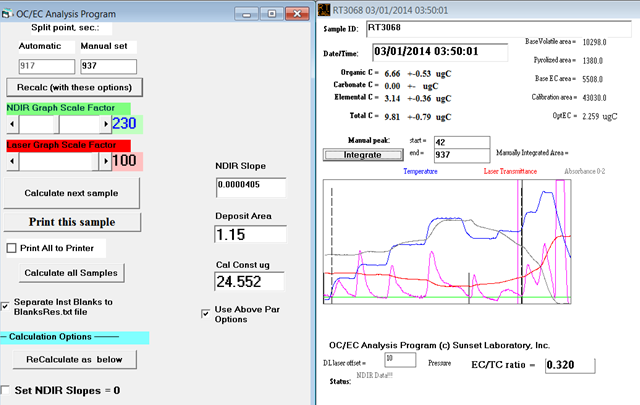Click the Automatic split point field 917
Image resolution: width=640 pixels, height=405 pixels.
click(47, 66)
